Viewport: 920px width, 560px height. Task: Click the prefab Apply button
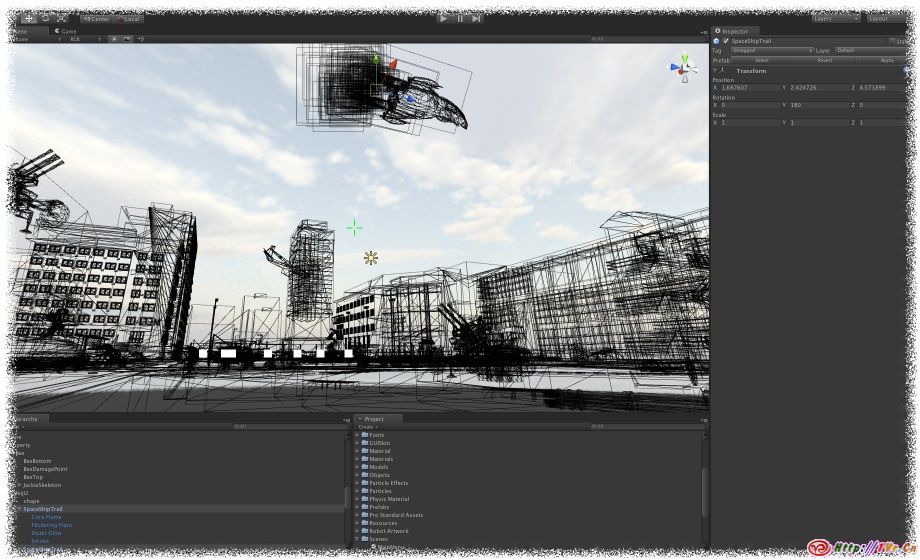point(887,60)
